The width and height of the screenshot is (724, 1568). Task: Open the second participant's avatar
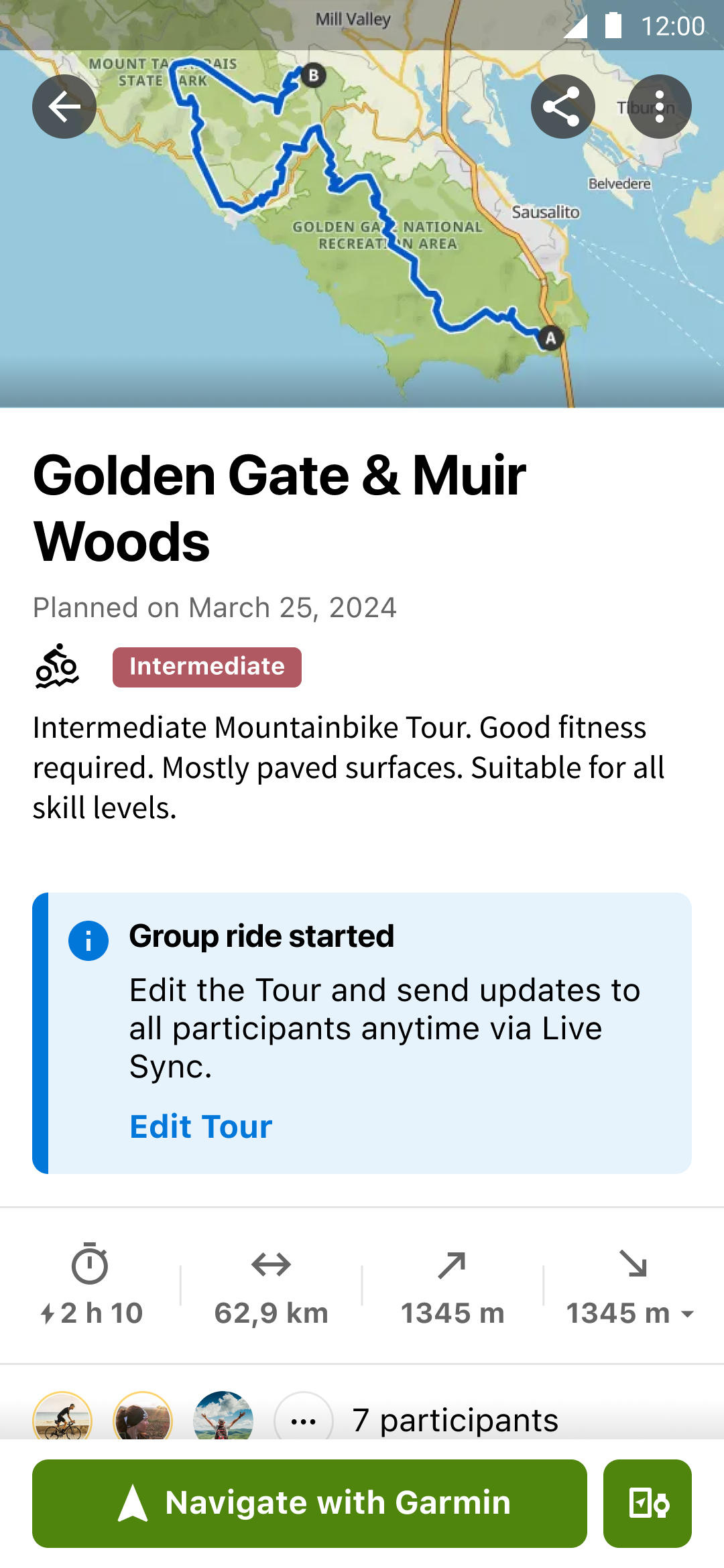click(143, 1419)
